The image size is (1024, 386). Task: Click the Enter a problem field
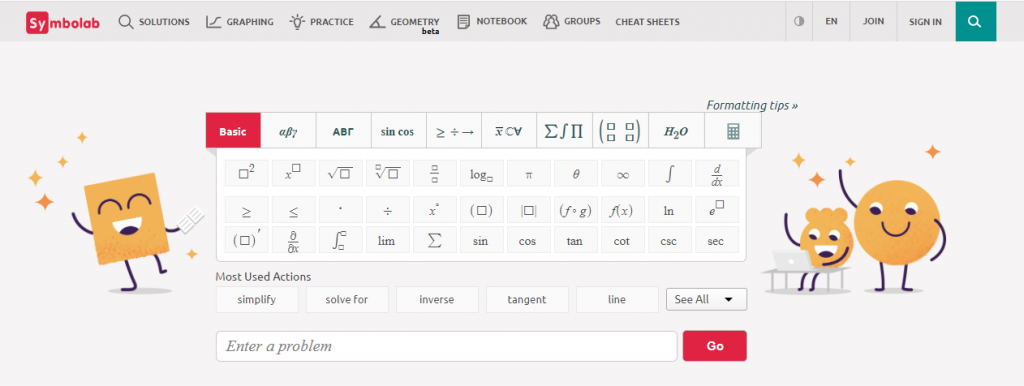pos(447,346)
